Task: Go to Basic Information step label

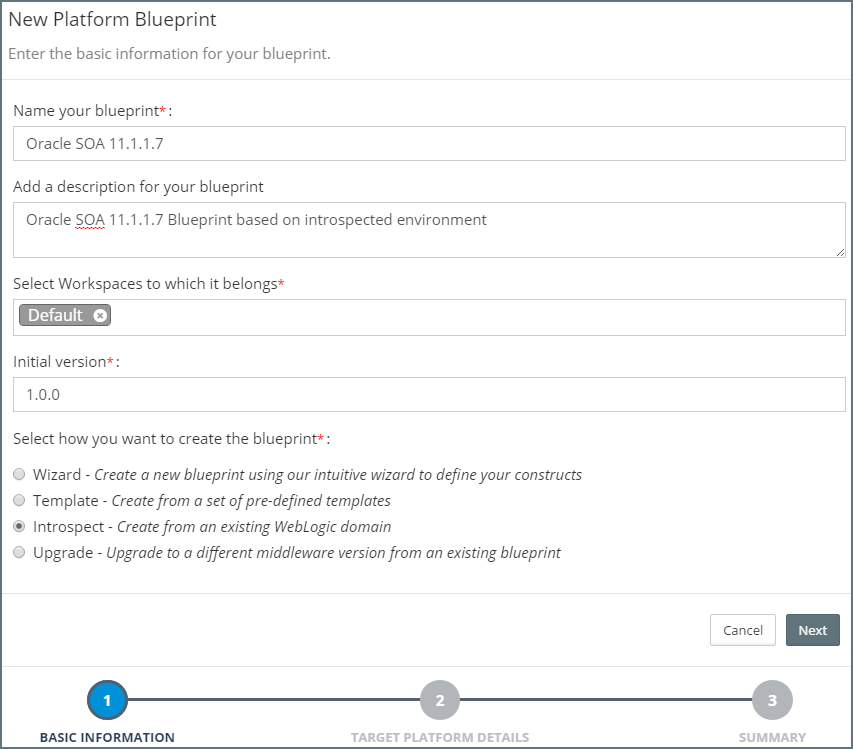Action: [107, 738]
